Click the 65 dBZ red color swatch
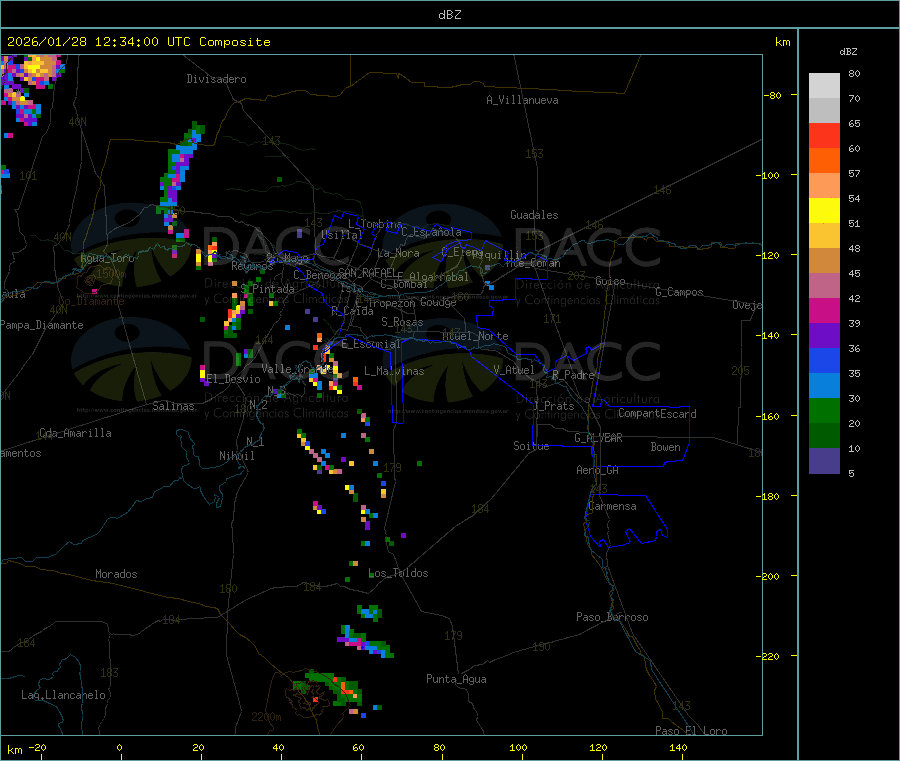 pos(824,135)
